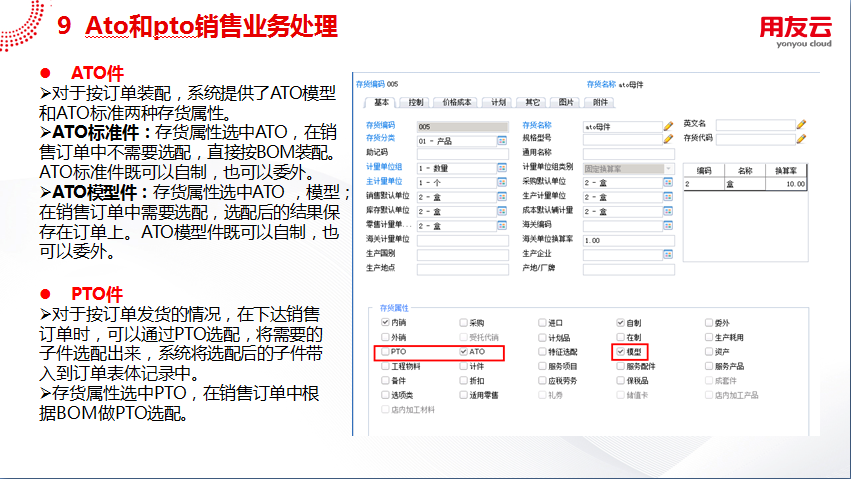Switch to the 价格成本 tab
Screen dimensions: 851x479
(x=456, y=102)
